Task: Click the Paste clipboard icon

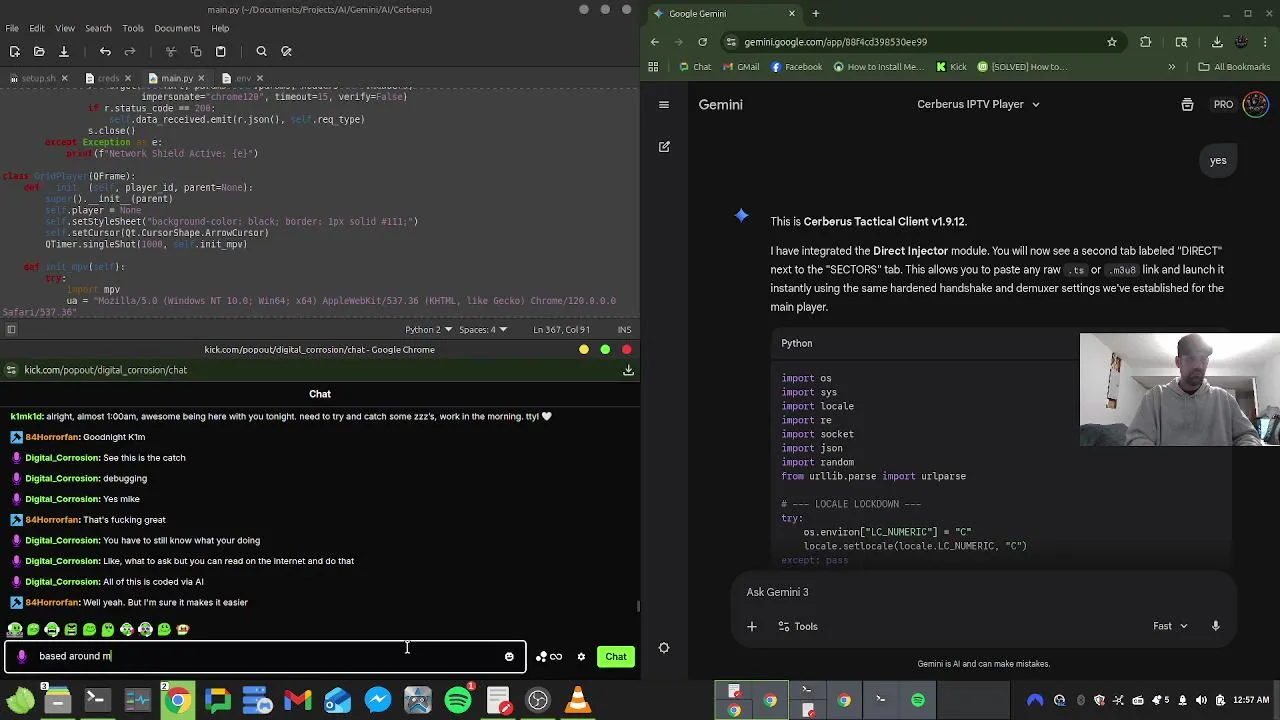Action: point(221,51)
